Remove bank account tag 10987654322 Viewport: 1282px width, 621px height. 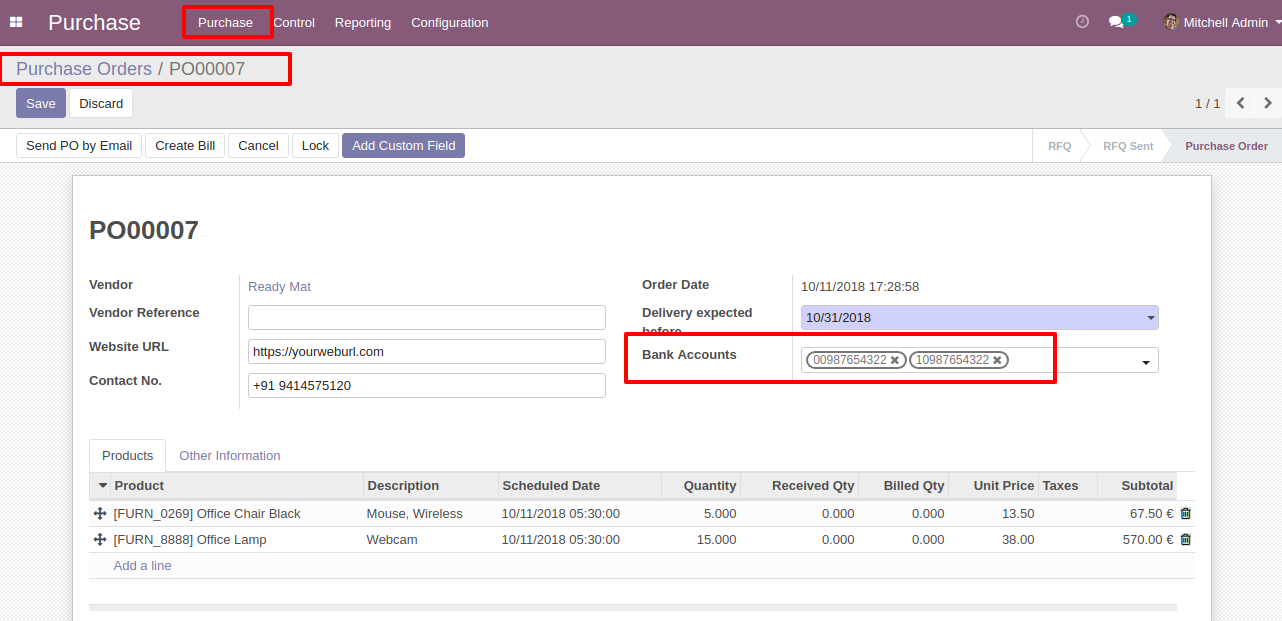click(997, 360)
